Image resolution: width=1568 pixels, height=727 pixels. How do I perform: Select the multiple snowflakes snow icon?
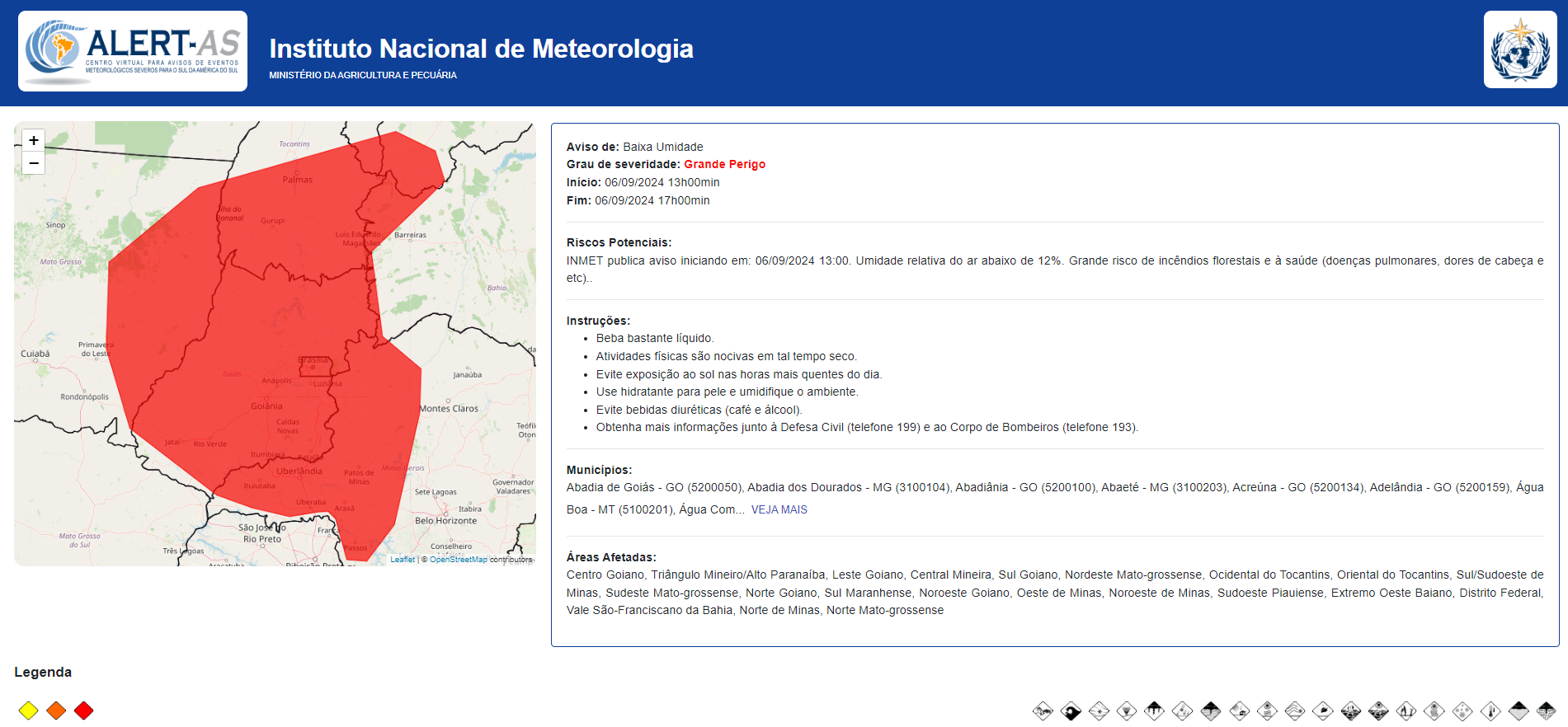pyautogui.click(x=1462, y=711)
